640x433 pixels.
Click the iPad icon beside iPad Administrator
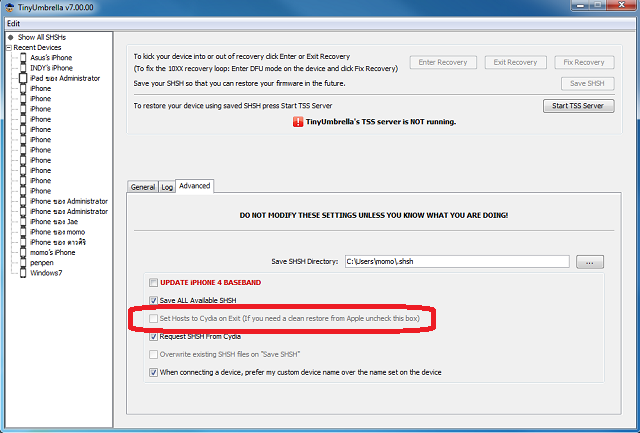[x=23, y=78]
